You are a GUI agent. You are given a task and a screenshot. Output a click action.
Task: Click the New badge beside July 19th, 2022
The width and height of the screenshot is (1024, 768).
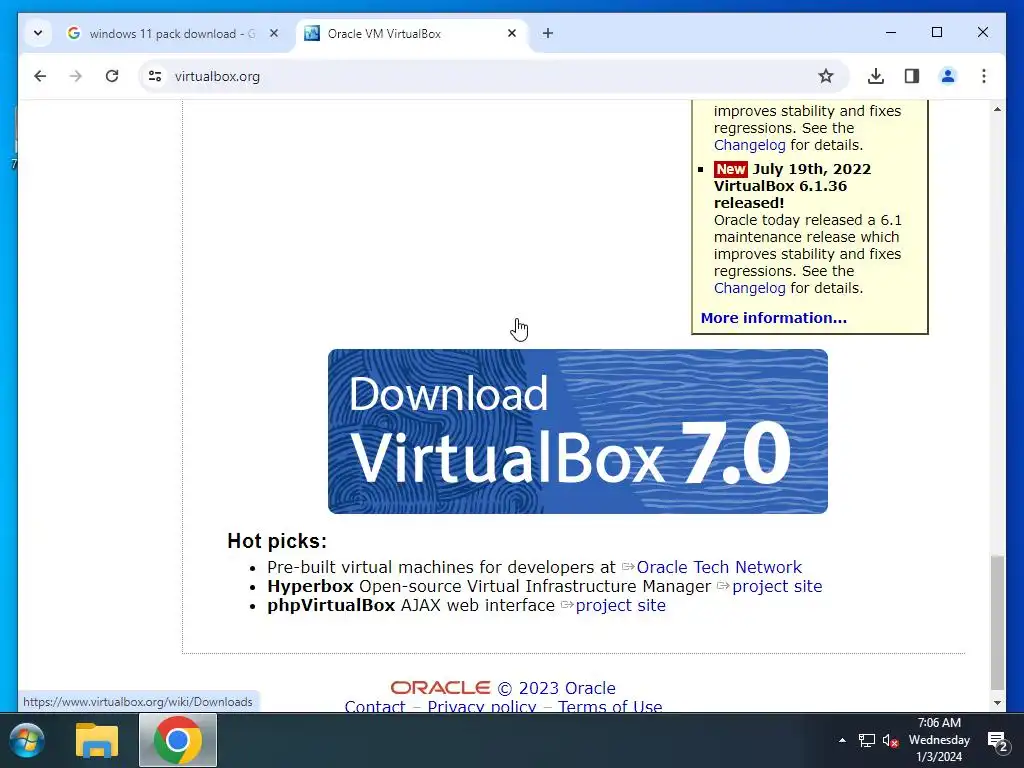tap(730, 169)
